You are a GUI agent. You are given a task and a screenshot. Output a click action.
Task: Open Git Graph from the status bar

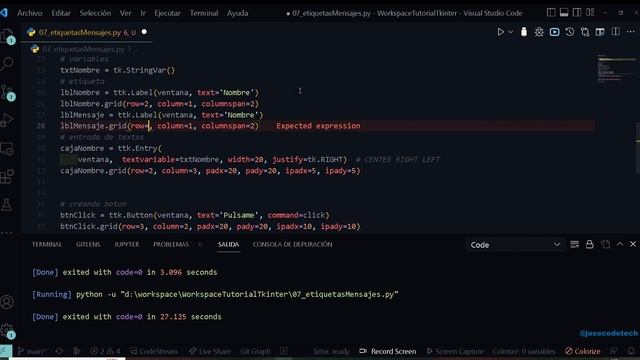[255, 351]
